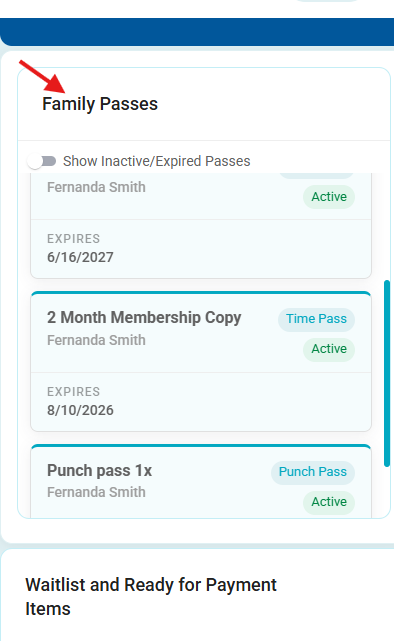
Task: Click the Punch Pass type badge
Action: tap(313, 472)
